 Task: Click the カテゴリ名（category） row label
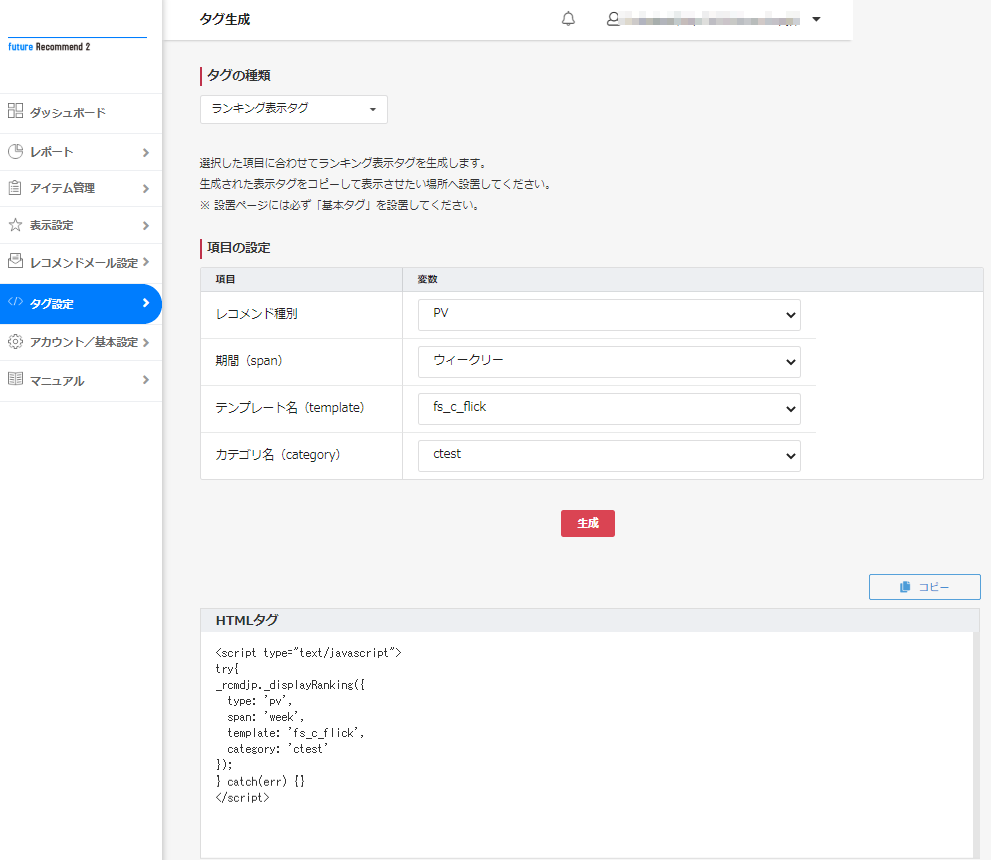278,454
